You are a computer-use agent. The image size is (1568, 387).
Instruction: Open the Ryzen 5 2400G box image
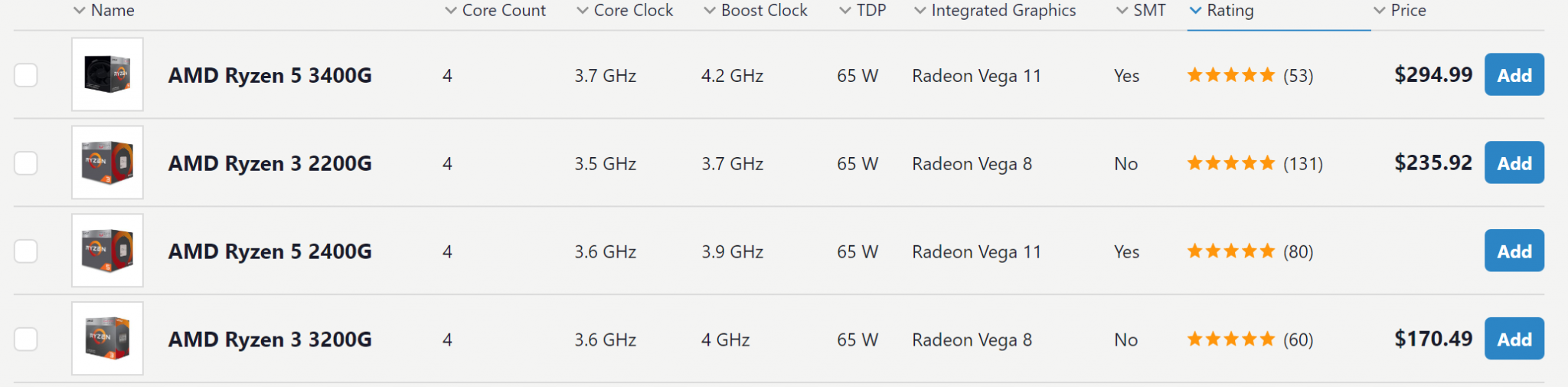tap(107, 251)
